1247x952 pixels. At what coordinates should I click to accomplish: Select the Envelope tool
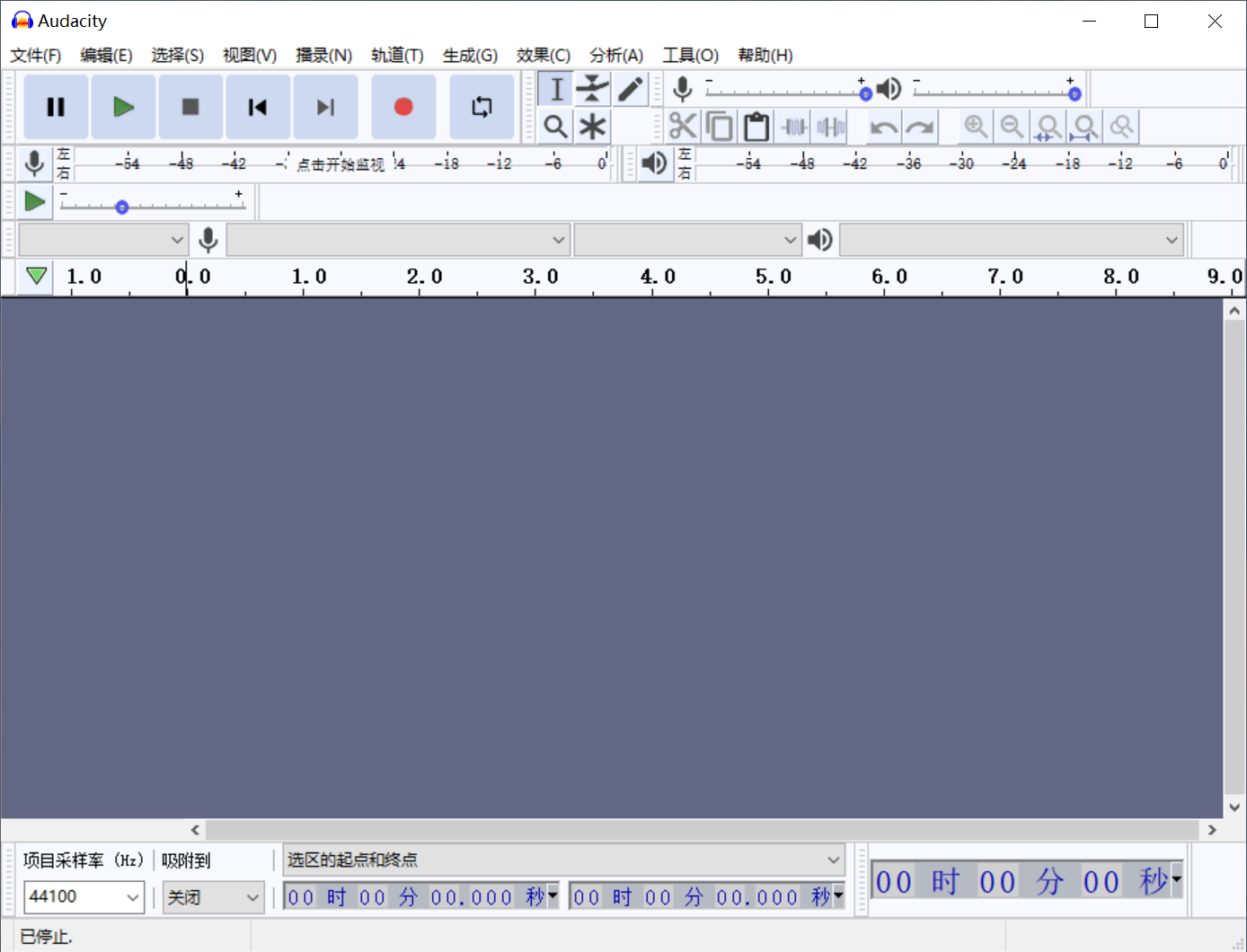pos(592,89)
